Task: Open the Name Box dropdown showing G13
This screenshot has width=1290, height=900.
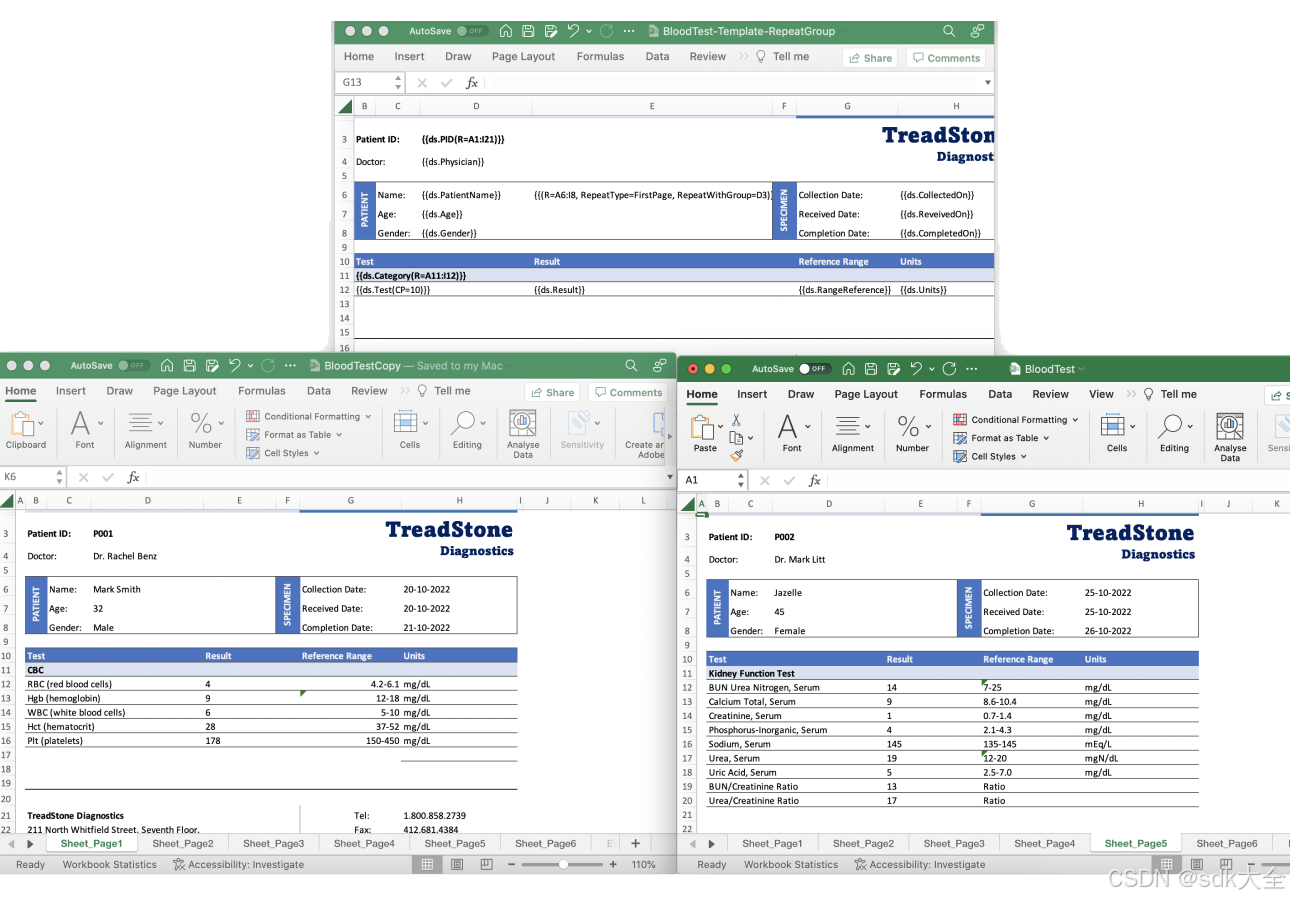Action: coord(398,82)
